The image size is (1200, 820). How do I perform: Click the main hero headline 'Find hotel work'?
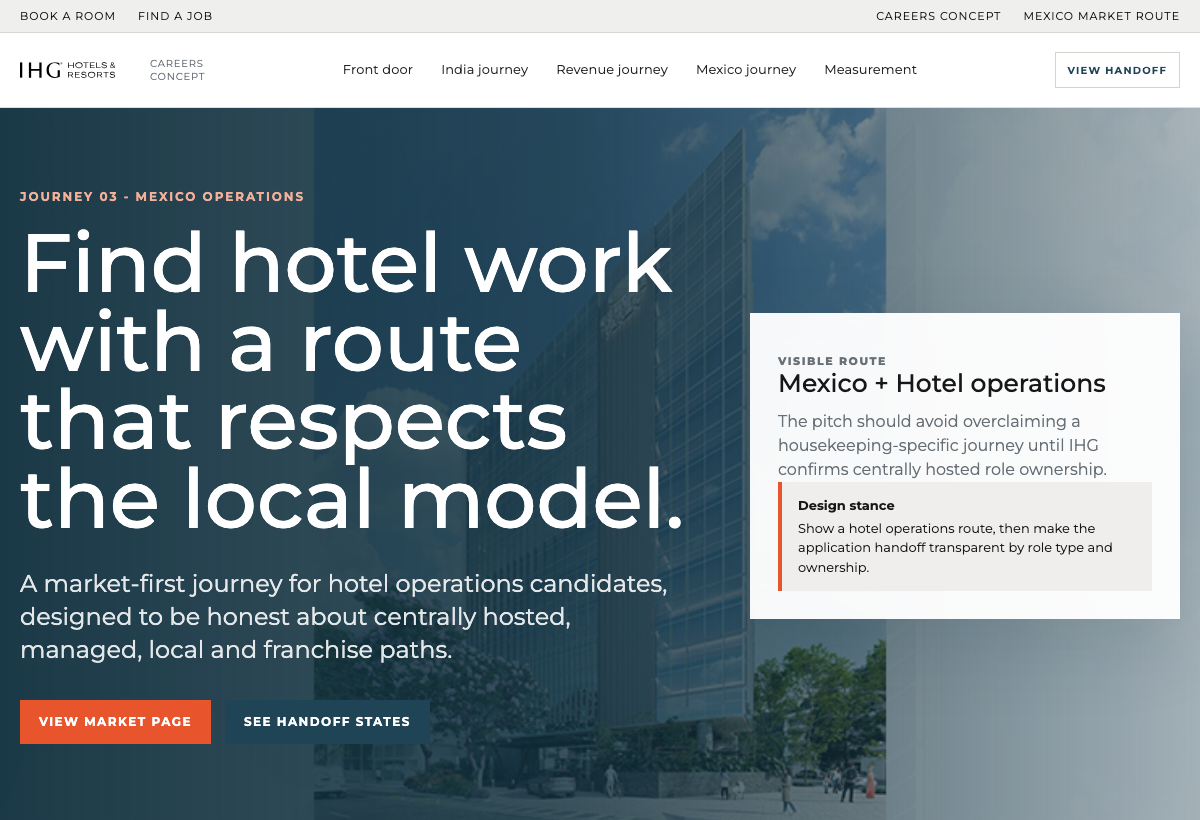tap(352, 380)
